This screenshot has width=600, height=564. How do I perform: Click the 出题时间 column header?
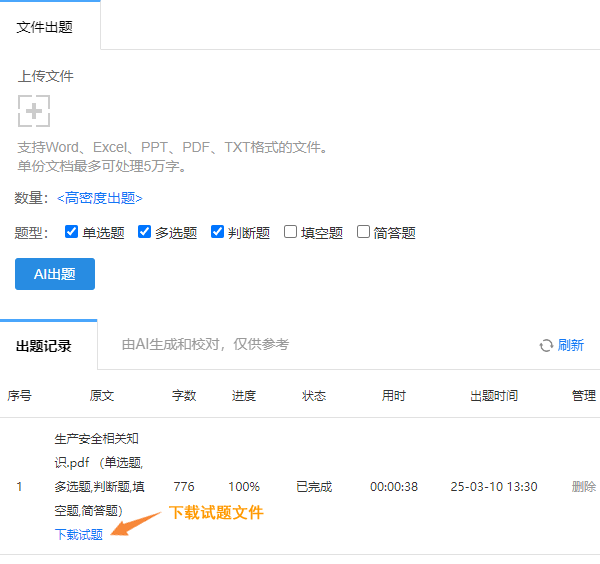point(494,396)
